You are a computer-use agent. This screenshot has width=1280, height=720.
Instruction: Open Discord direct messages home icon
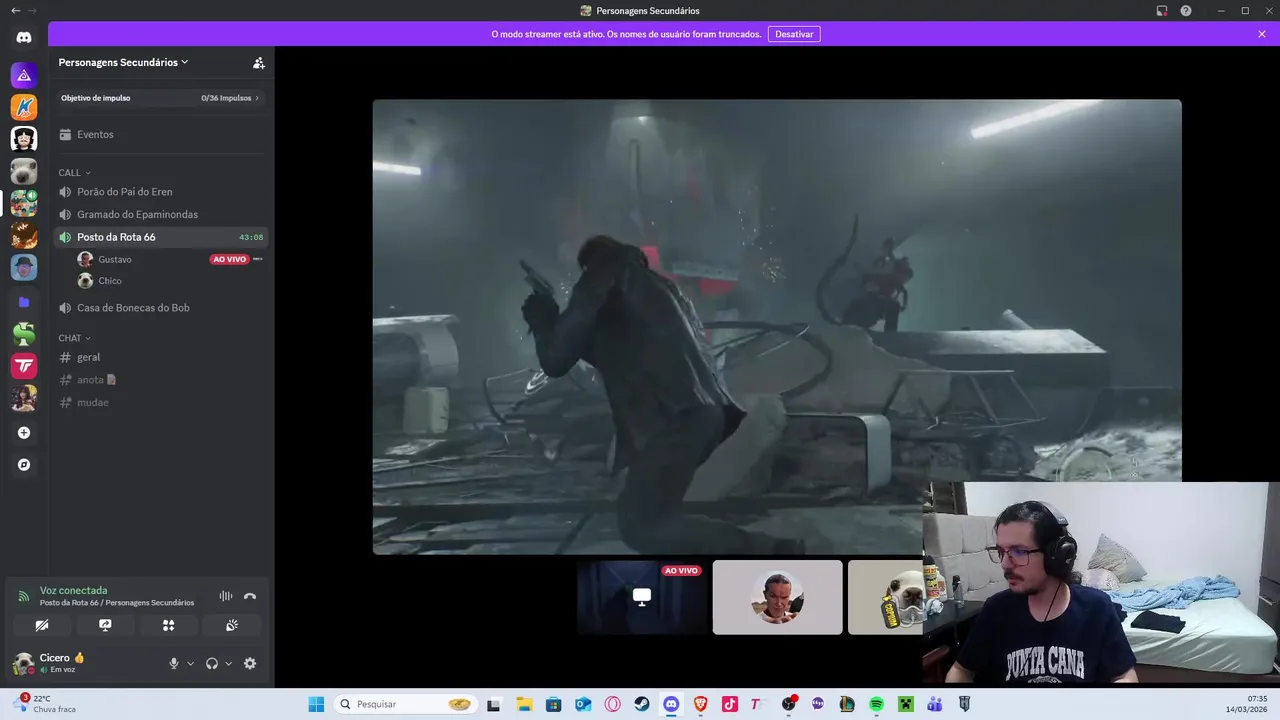tap(24, 38)
